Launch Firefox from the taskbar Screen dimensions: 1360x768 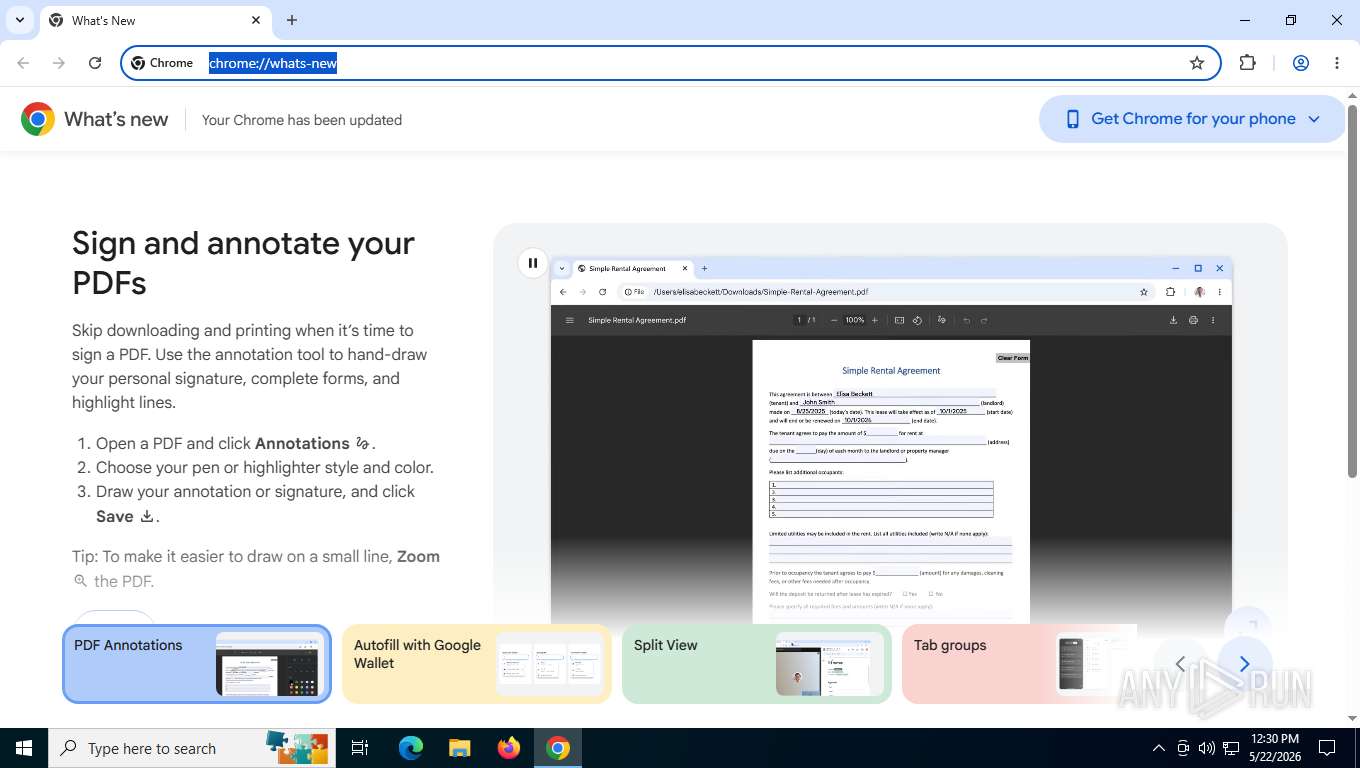509,748
